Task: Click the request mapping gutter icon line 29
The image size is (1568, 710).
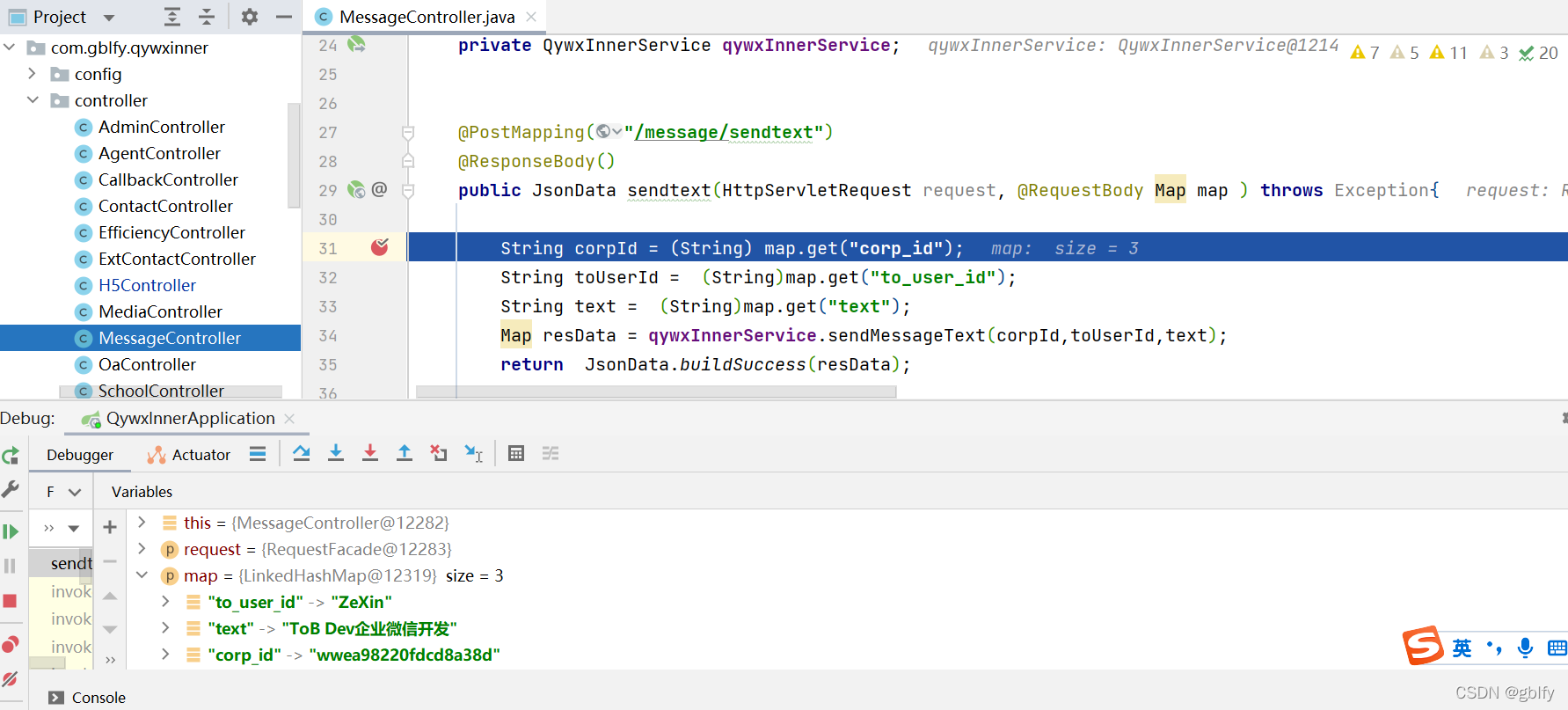Action: pyautogui.click(x=356, y=189)
